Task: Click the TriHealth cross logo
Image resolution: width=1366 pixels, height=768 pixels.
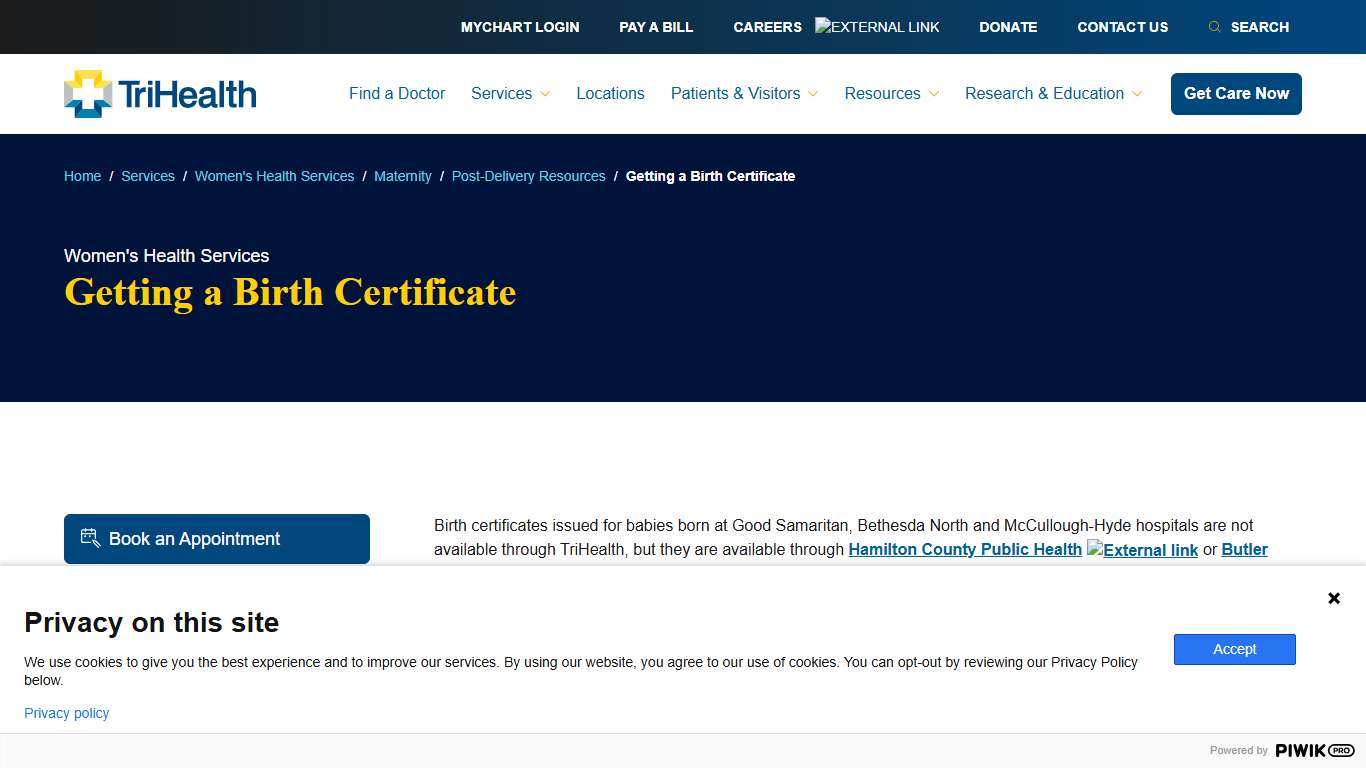Action: pyautogui.click(x=85, y=94)
